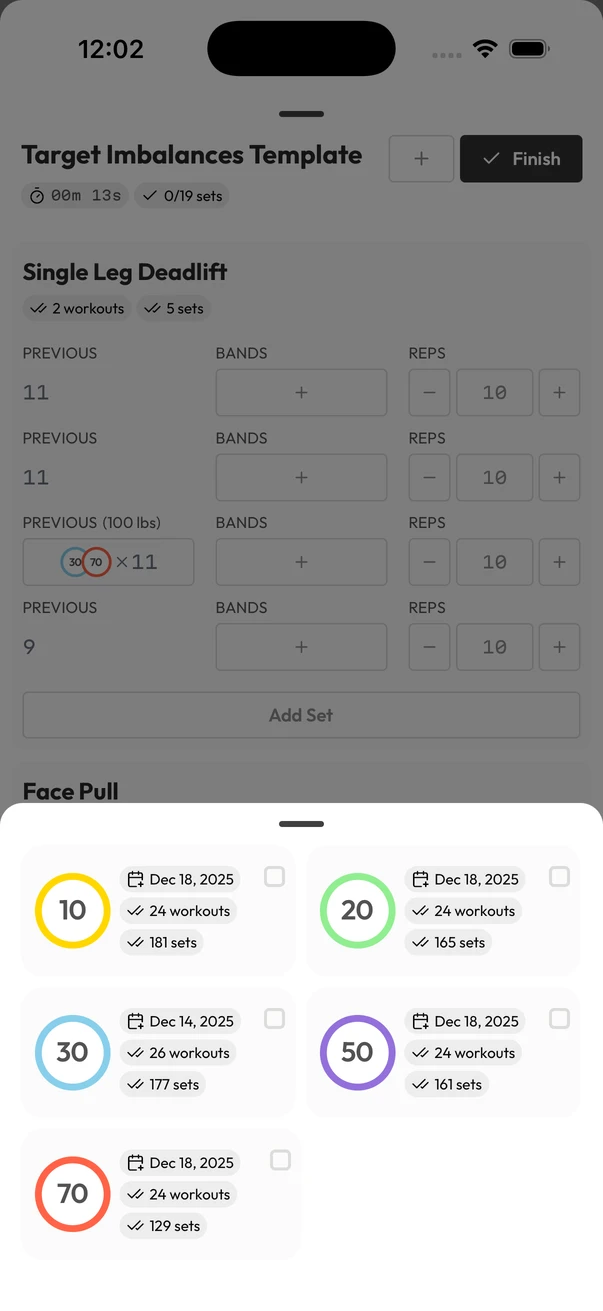Image resolution: width=603 pixels, height=1311 pixels.
Task: Check the 20 band checkbox
Action: 559,877
